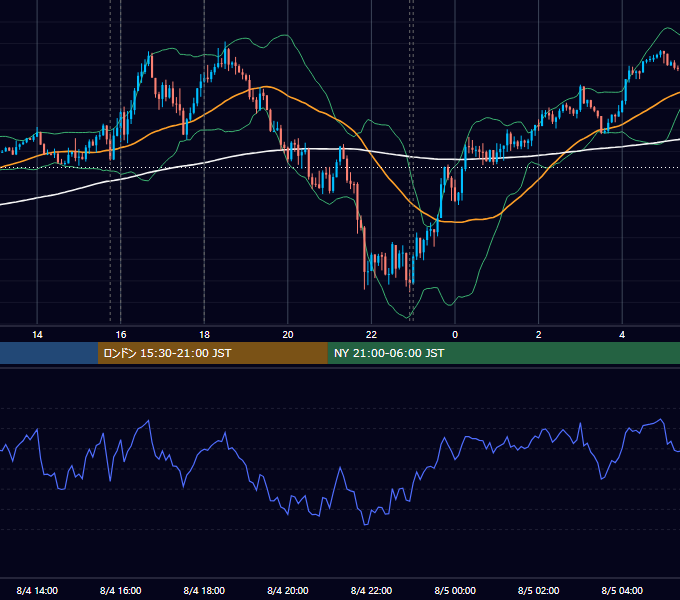Click the 14 hour axis label
This screenshot has height=600, width=680.
coord(37,335)
